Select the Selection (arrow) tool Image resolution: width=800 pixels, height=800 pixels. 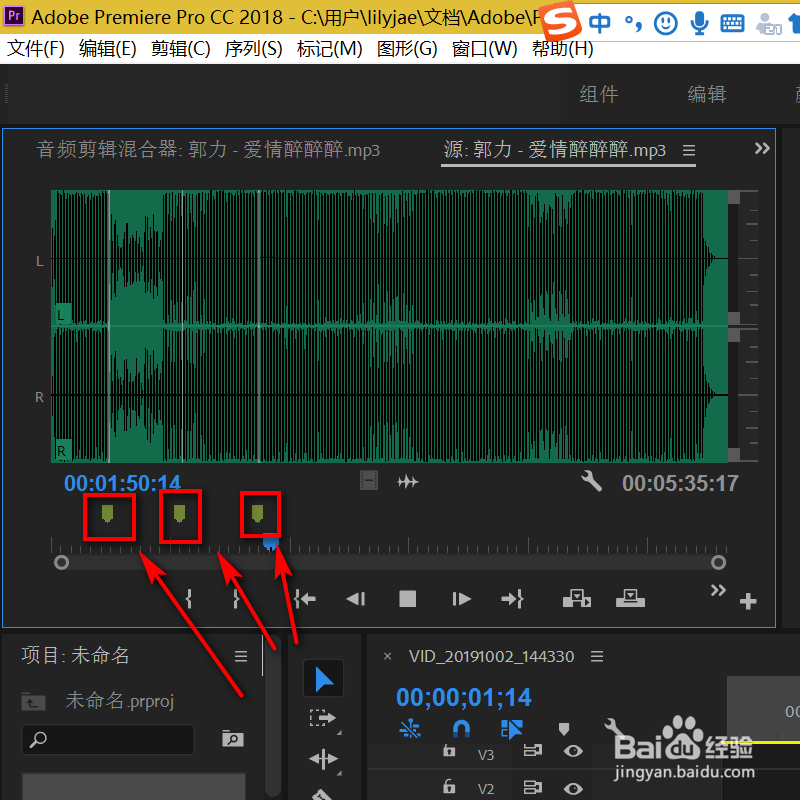[323, 679]
